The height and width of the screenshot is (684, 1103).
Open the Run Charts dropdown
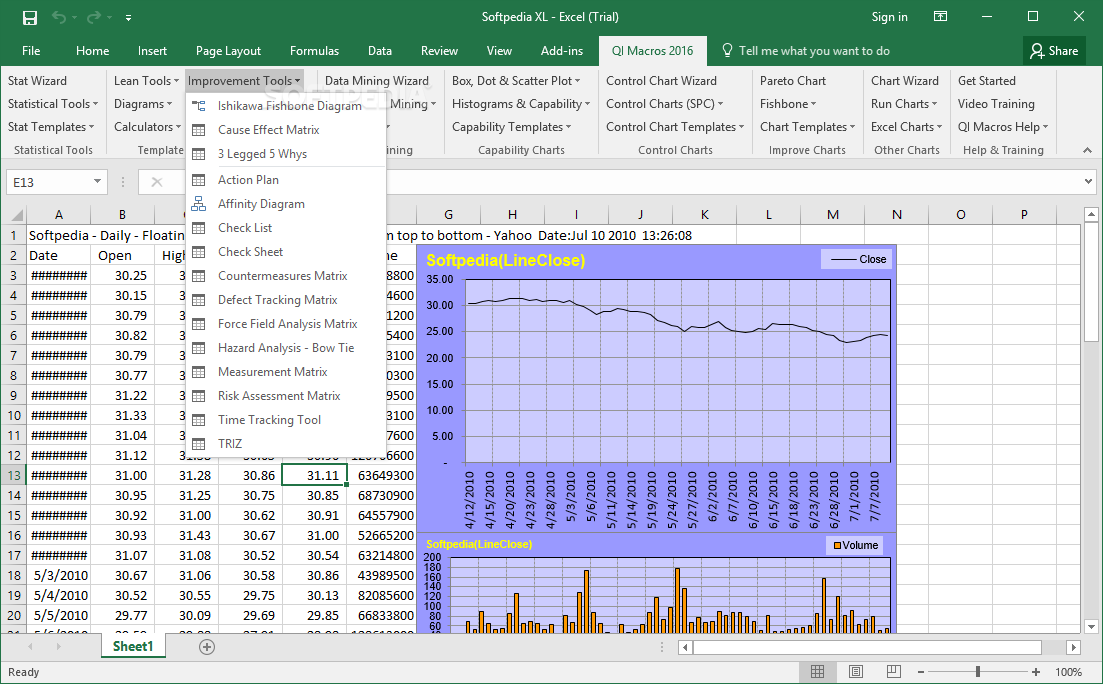coord(904,104)
